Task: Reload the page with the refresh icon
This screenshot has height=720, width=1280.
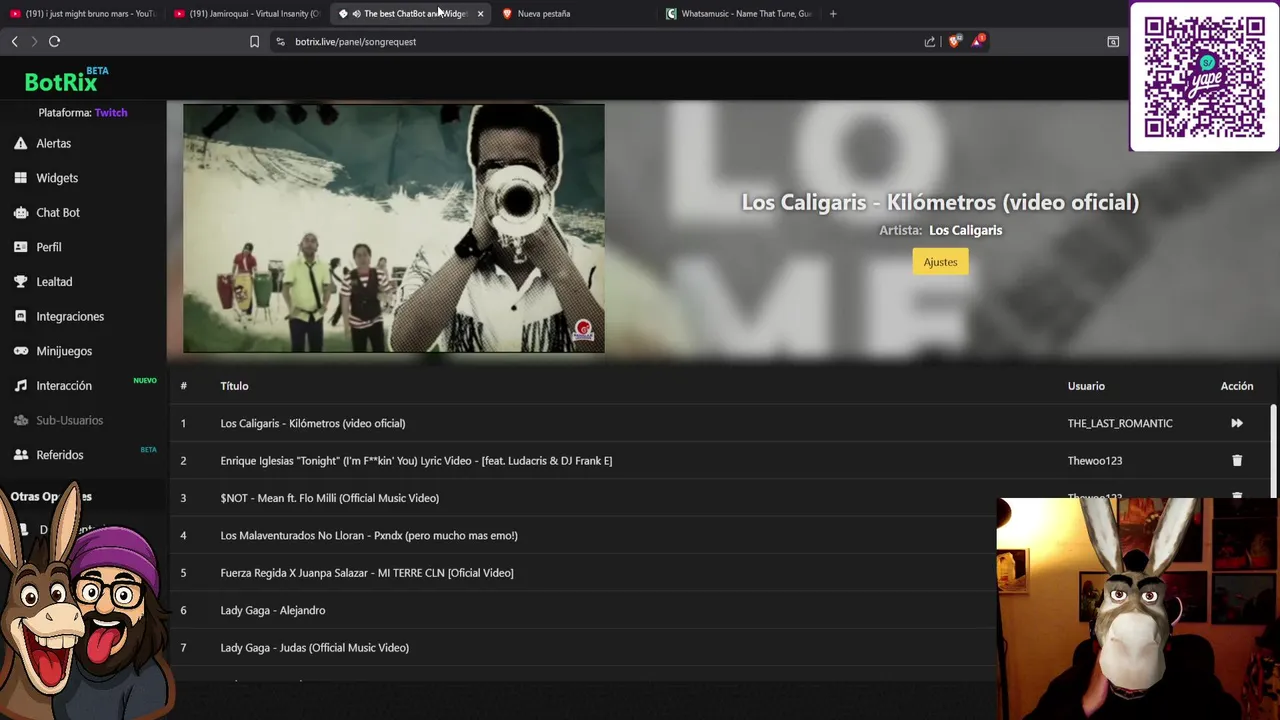Action: point(54,41)
